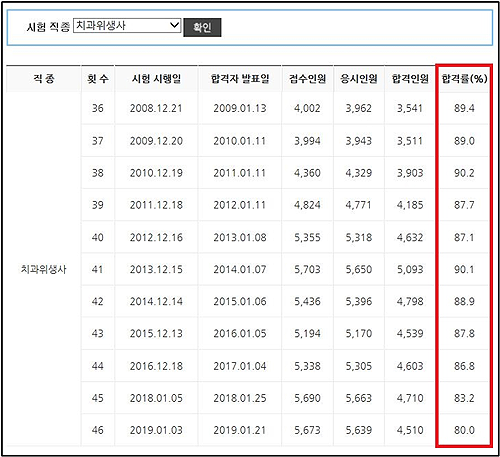Click pass rate 90.2 cell
Image resolution: width=500 pixels, height=457 pixels.
click(x=464, y=173)
